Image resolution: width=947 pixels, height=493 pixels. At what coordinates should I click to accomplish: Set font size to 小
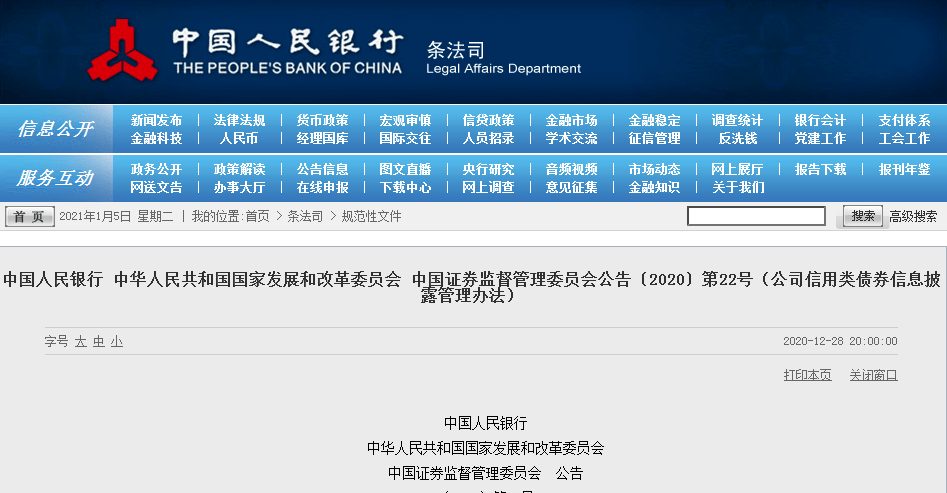click(117, 341)
